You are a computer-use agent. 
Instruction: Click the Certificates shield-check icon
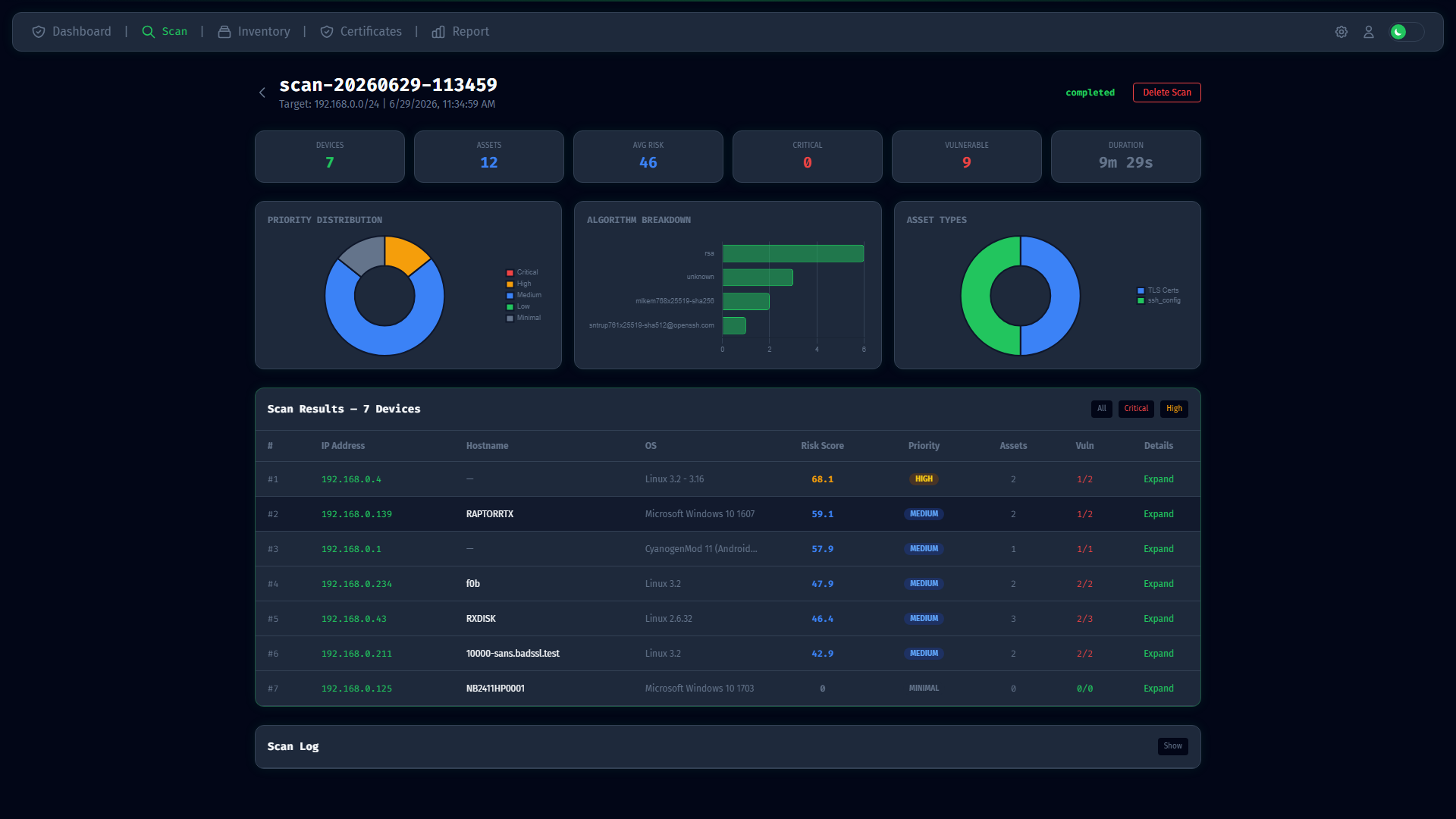[x=327, y=32]
